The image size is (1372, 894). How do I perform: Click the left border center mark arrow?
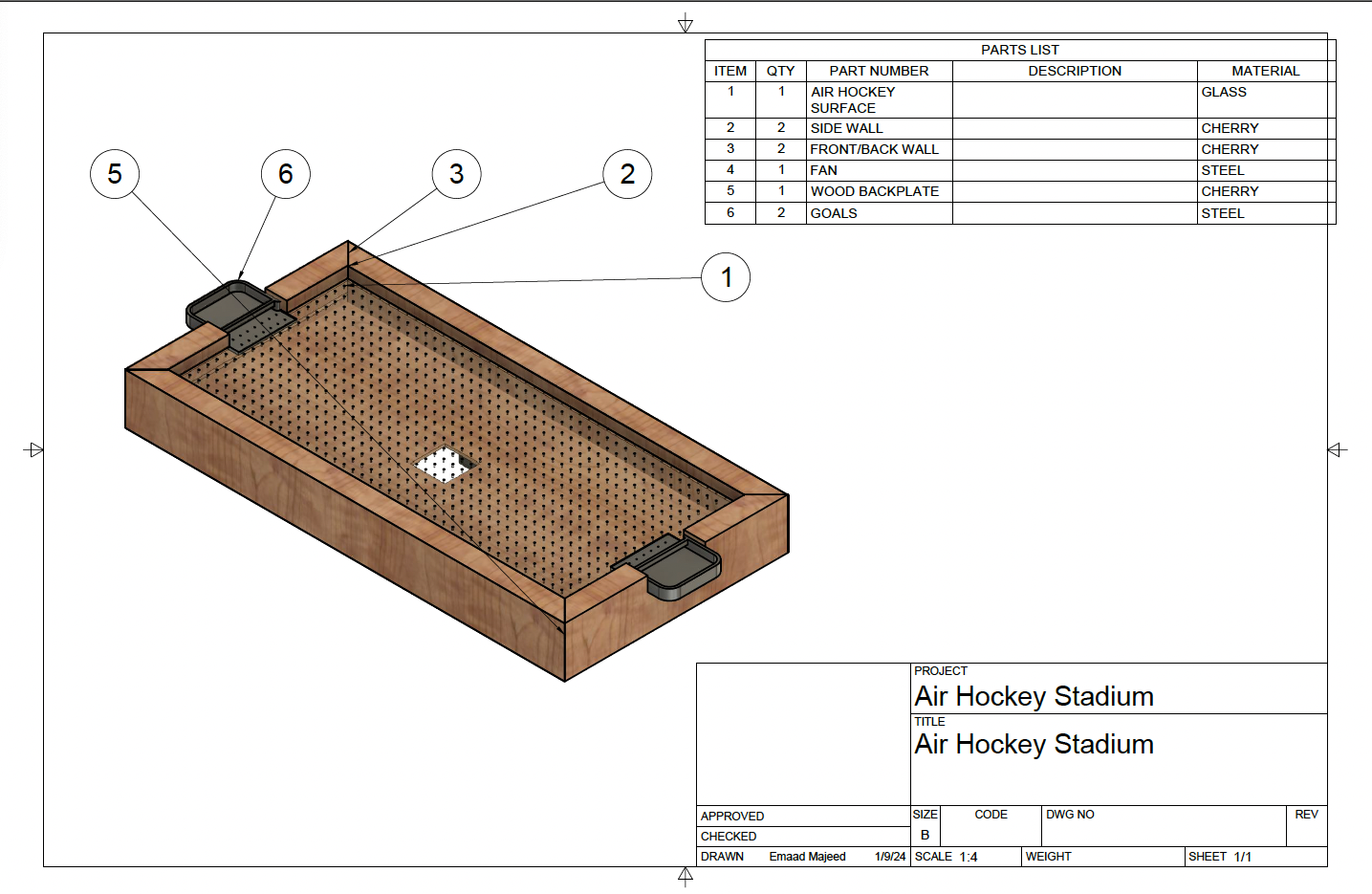point(33,449)
